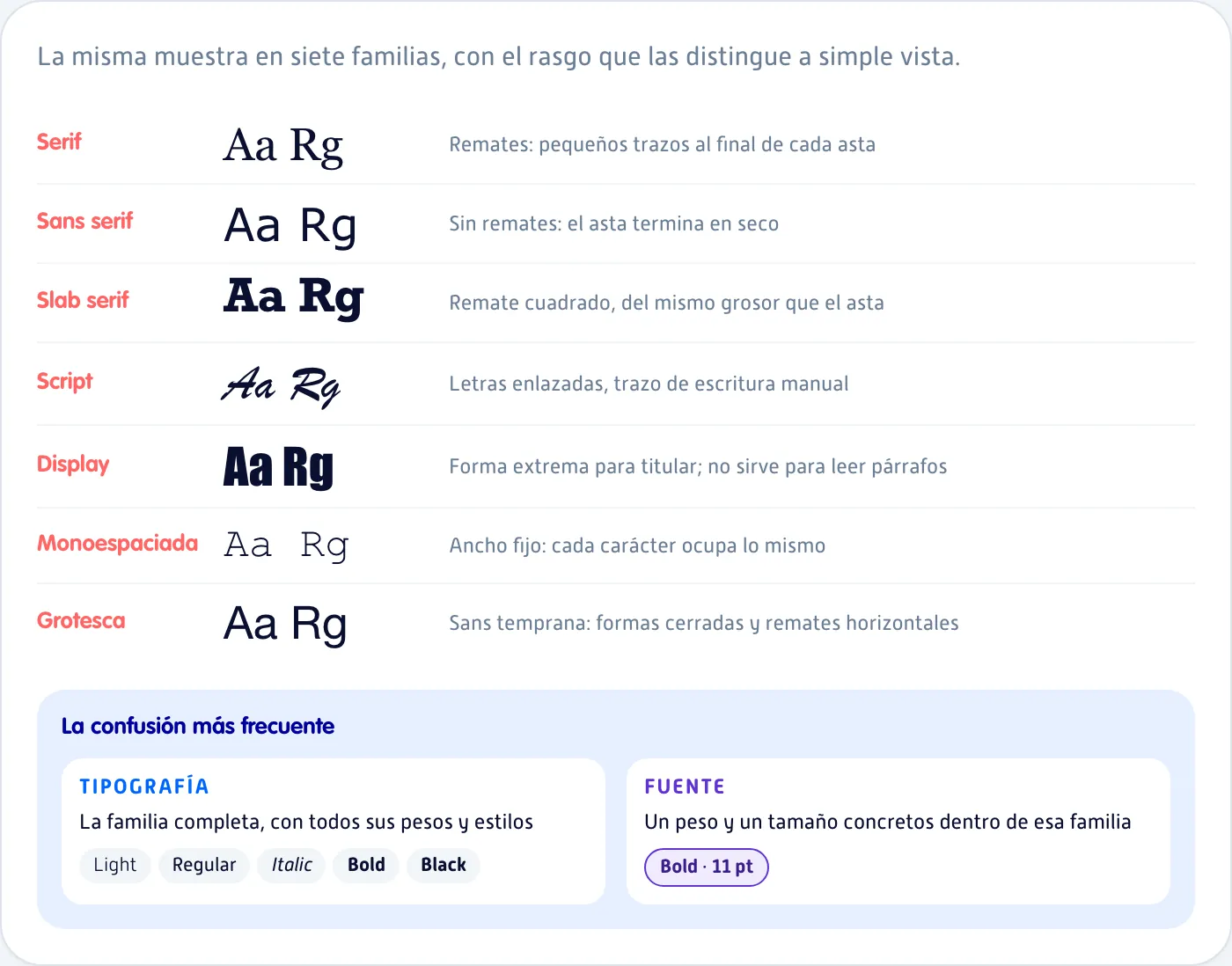Click 'Letras enlazadas, trazo de escritura manual'

point(649,384)
